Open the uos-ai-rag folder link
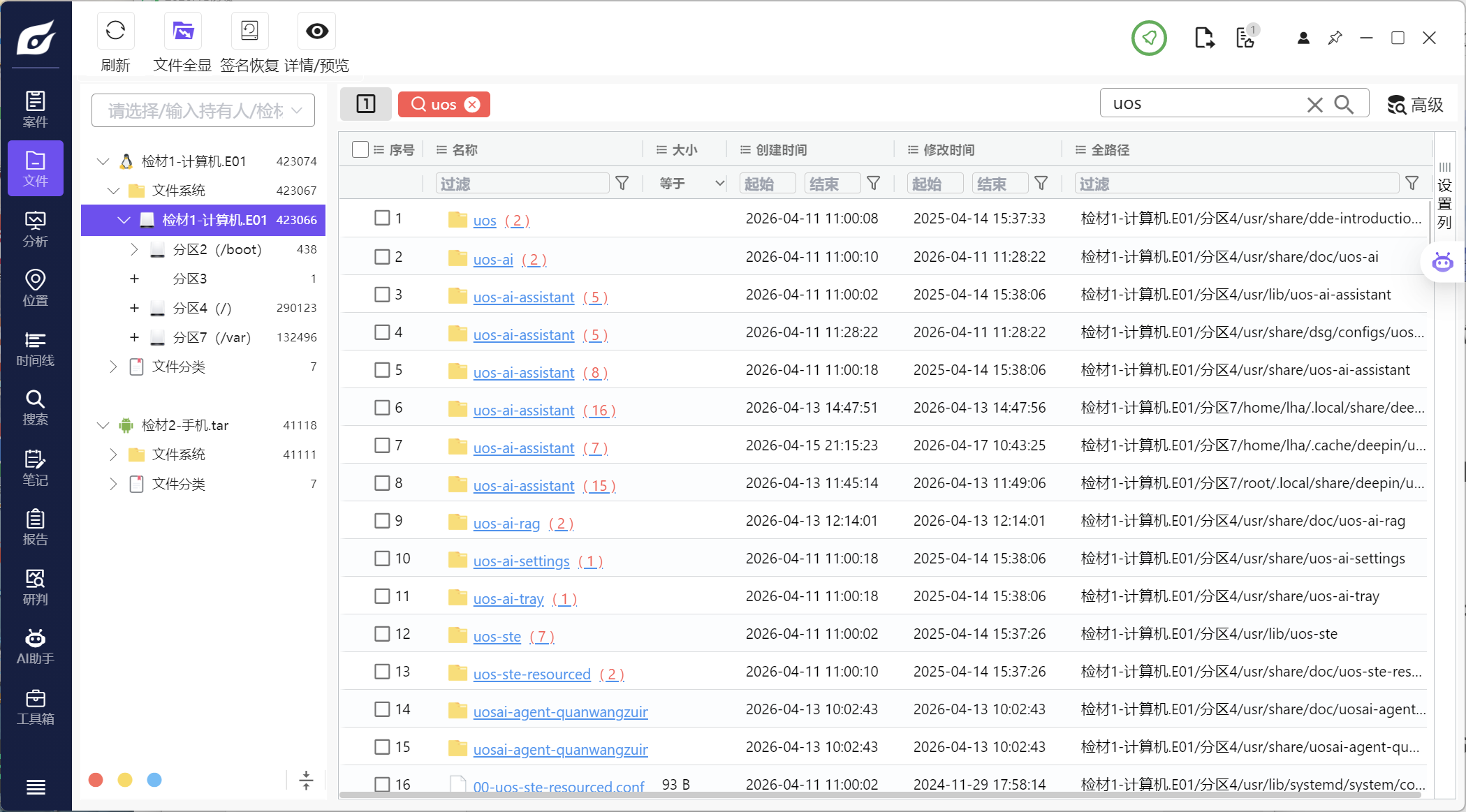Image resolution: width=1466 pixels, height=812 pixels. pos(506,523)
